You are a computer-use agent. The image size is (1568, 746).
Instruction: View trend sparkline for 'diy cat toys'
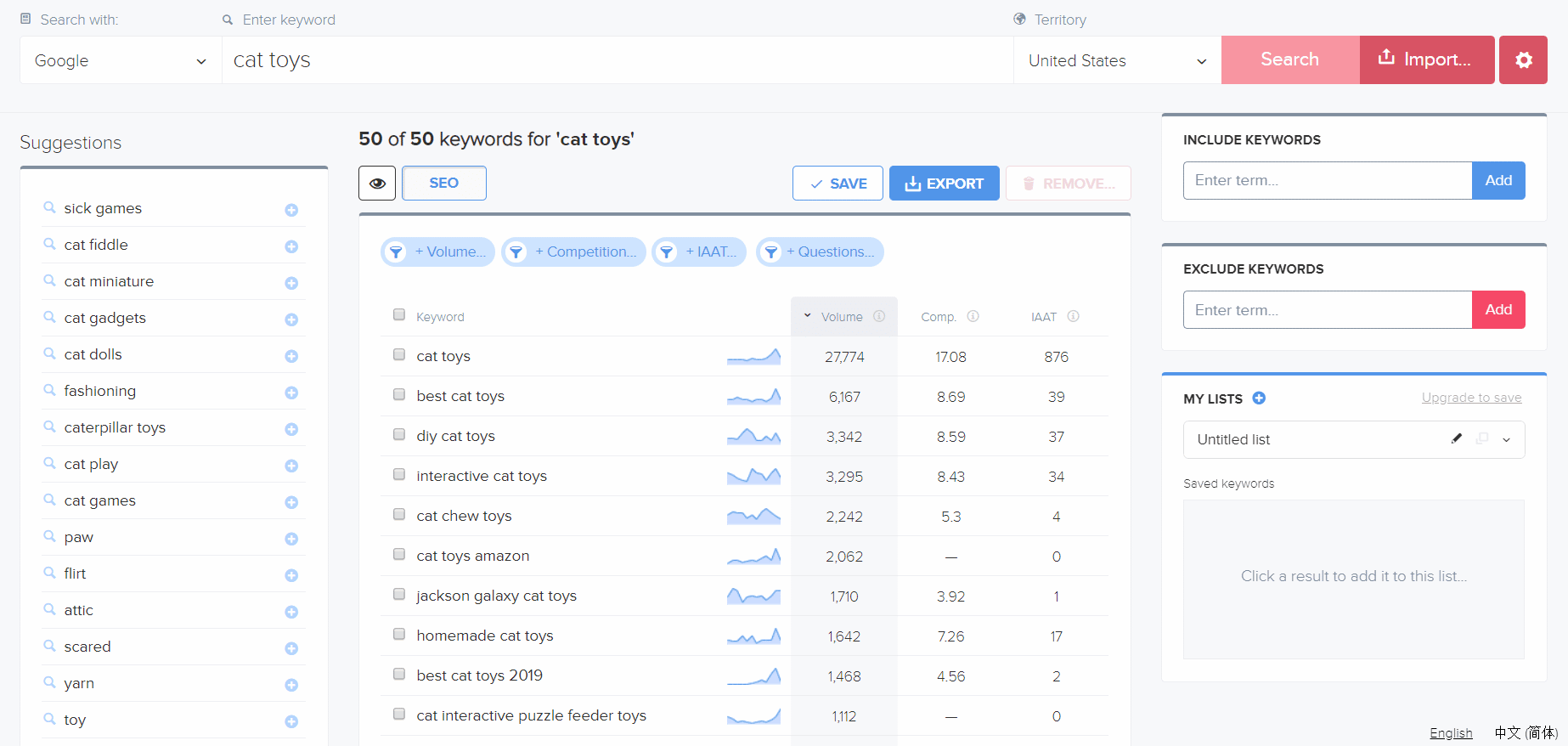click(x=753, y=436)
